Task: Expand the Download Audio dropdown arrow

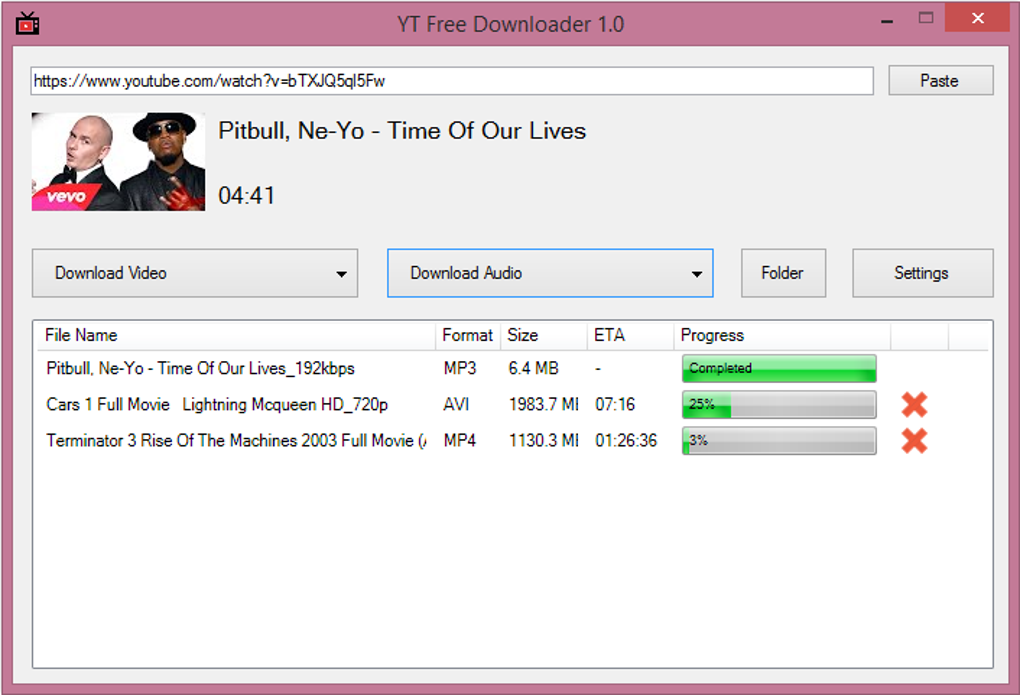Action: (x=696, y=274)
